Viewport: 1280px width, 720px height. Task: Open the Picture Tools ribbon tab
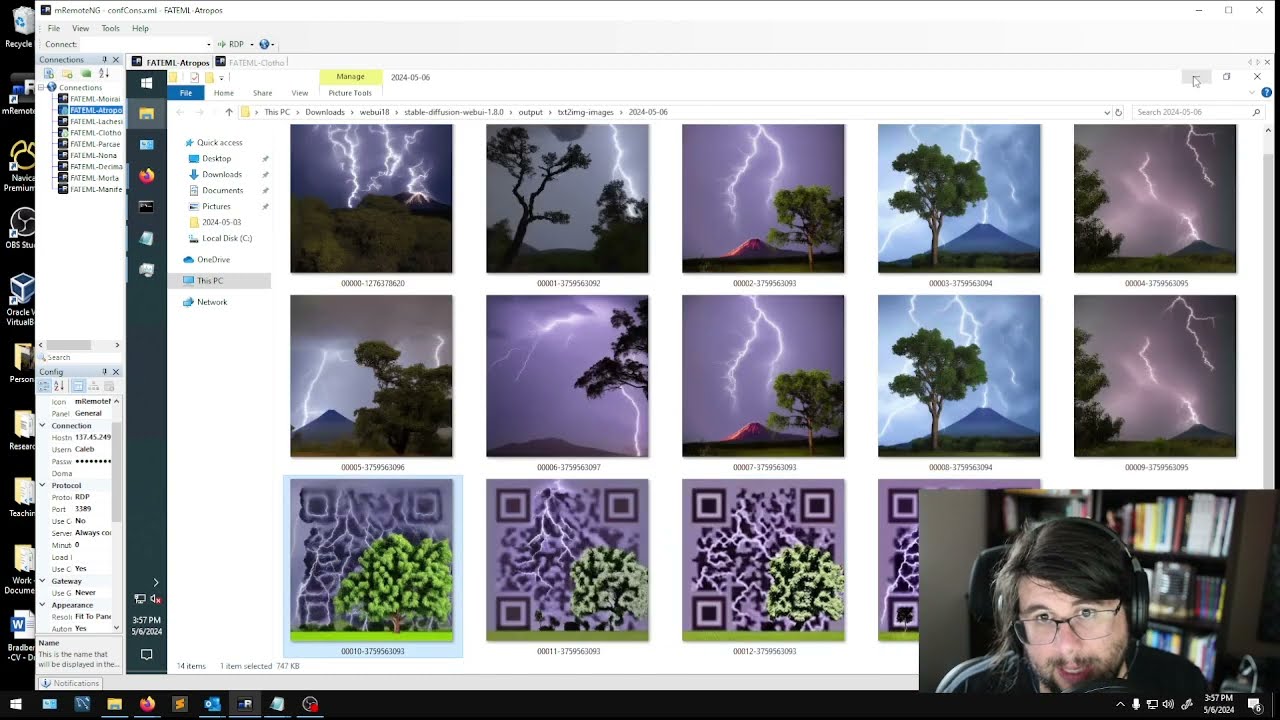pos(350,93)
